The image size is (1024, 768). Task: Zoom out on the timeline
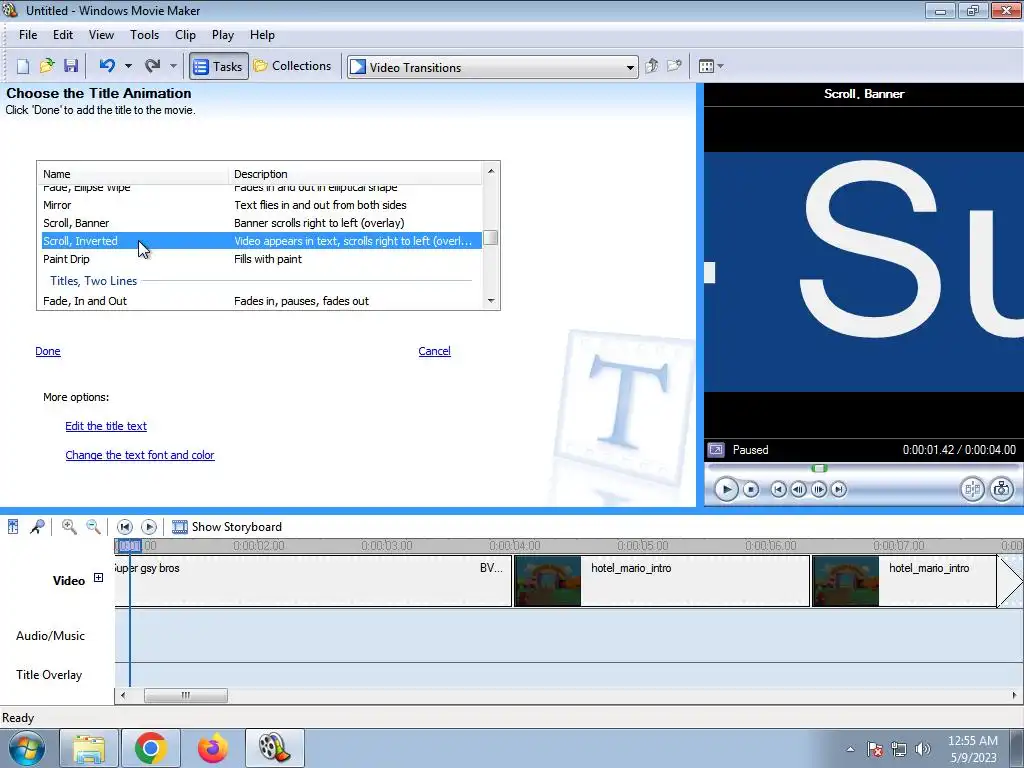tap(93, 527)
